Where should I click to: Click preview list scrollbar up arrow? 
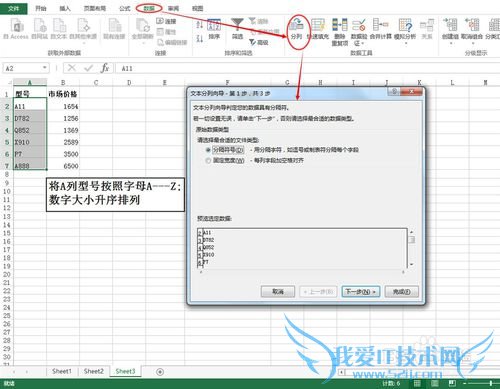pos(412,232)
